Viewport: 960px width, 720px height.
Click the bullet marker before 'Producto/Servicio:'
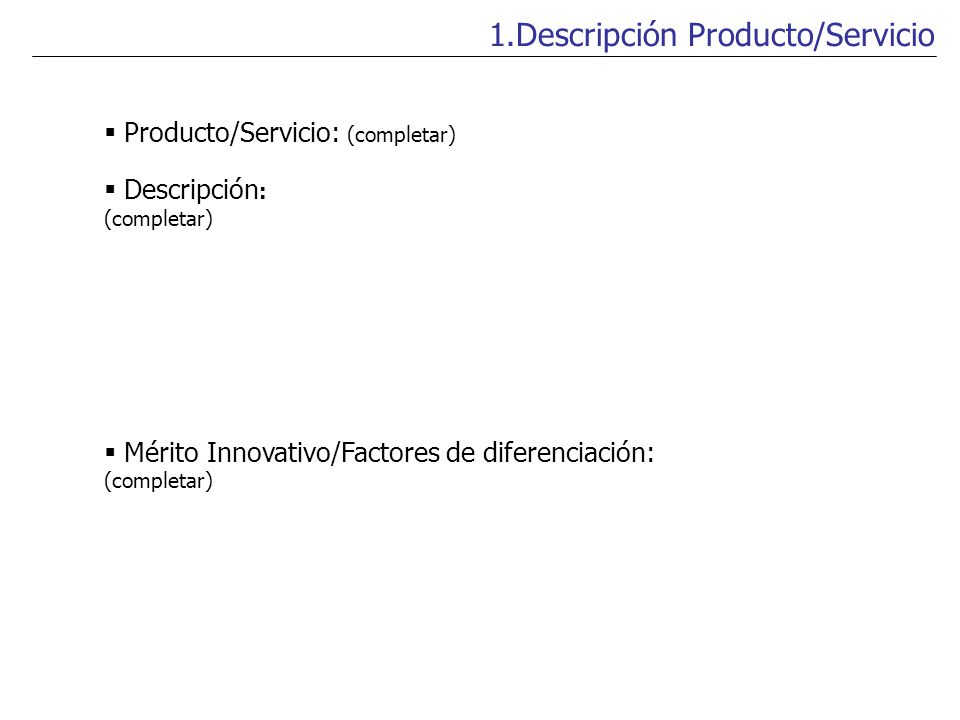pyautogui.click(x=110, y=132)
